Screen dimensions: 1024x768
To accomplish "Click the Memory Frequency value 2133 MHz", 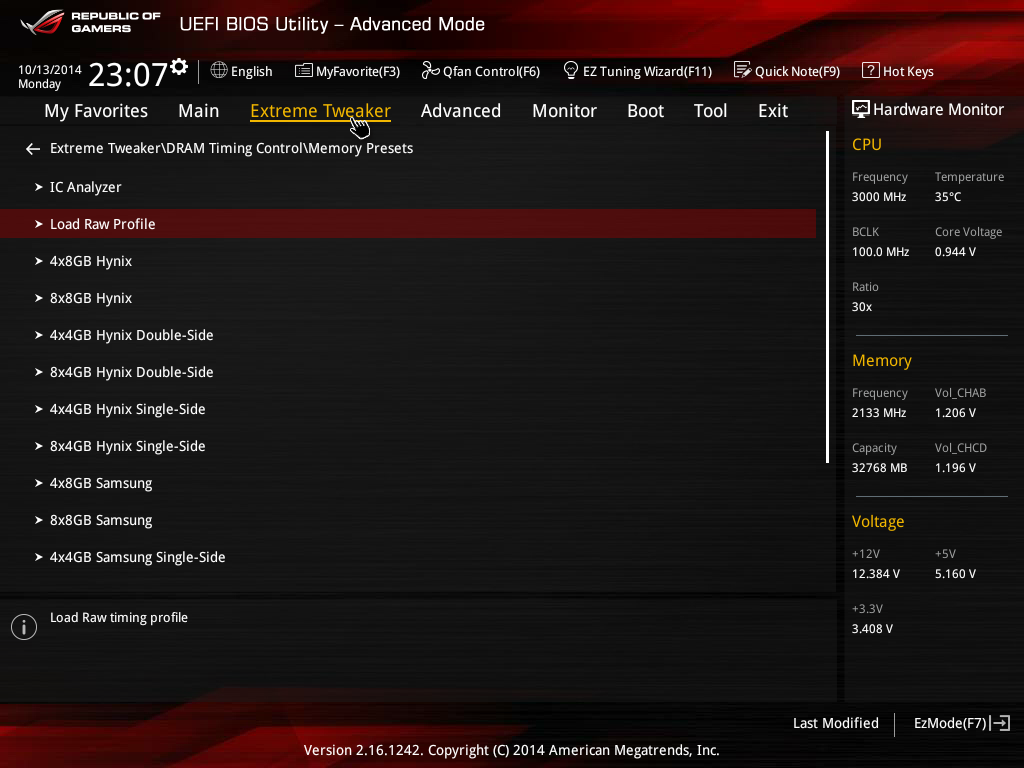I will (879, 413).
